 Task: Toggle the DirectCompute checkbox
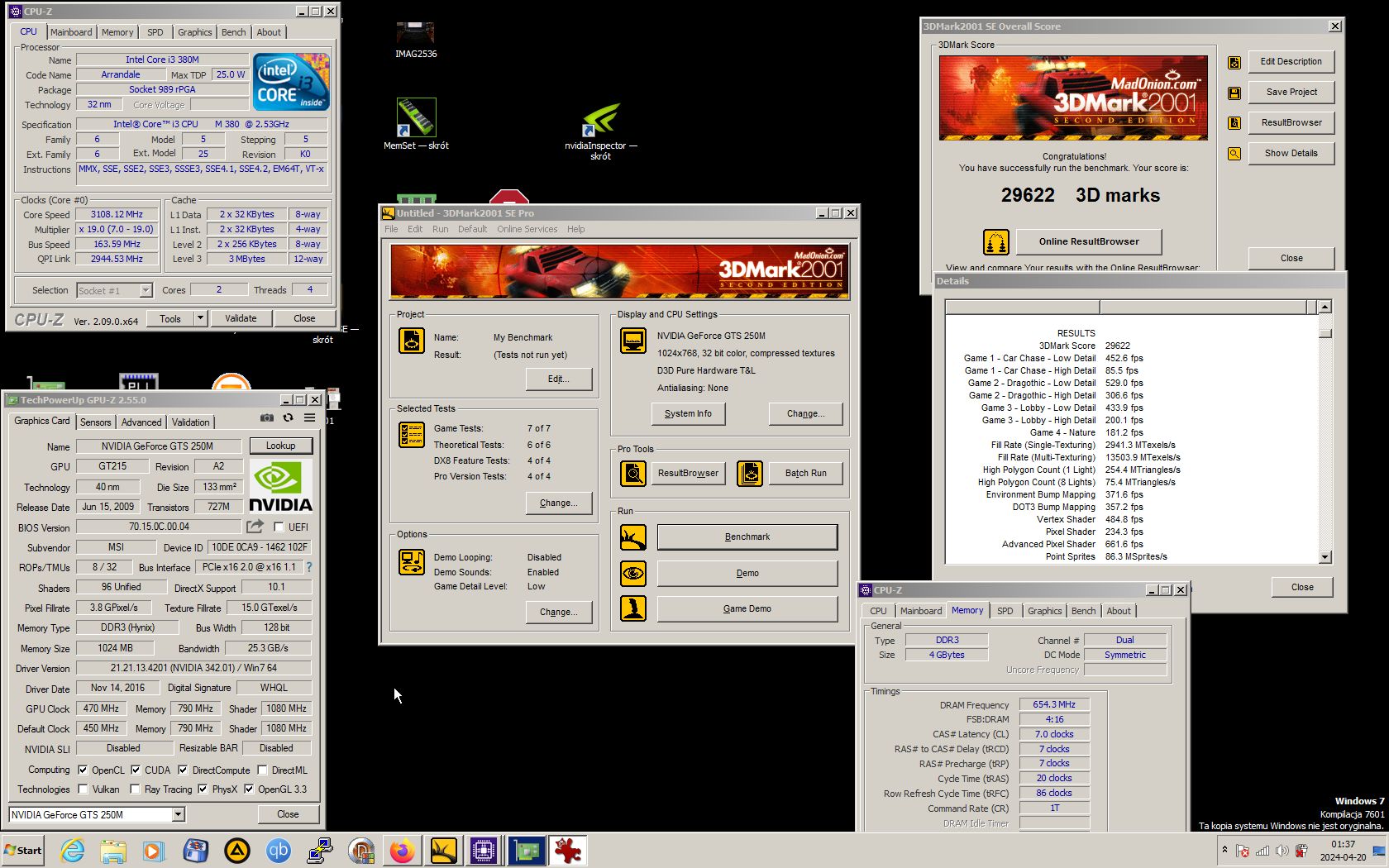coord(183,770)
